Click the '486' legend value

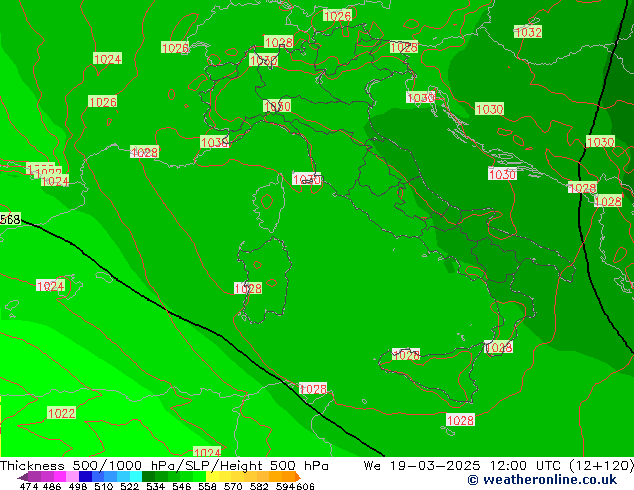(x=52, y=486)
